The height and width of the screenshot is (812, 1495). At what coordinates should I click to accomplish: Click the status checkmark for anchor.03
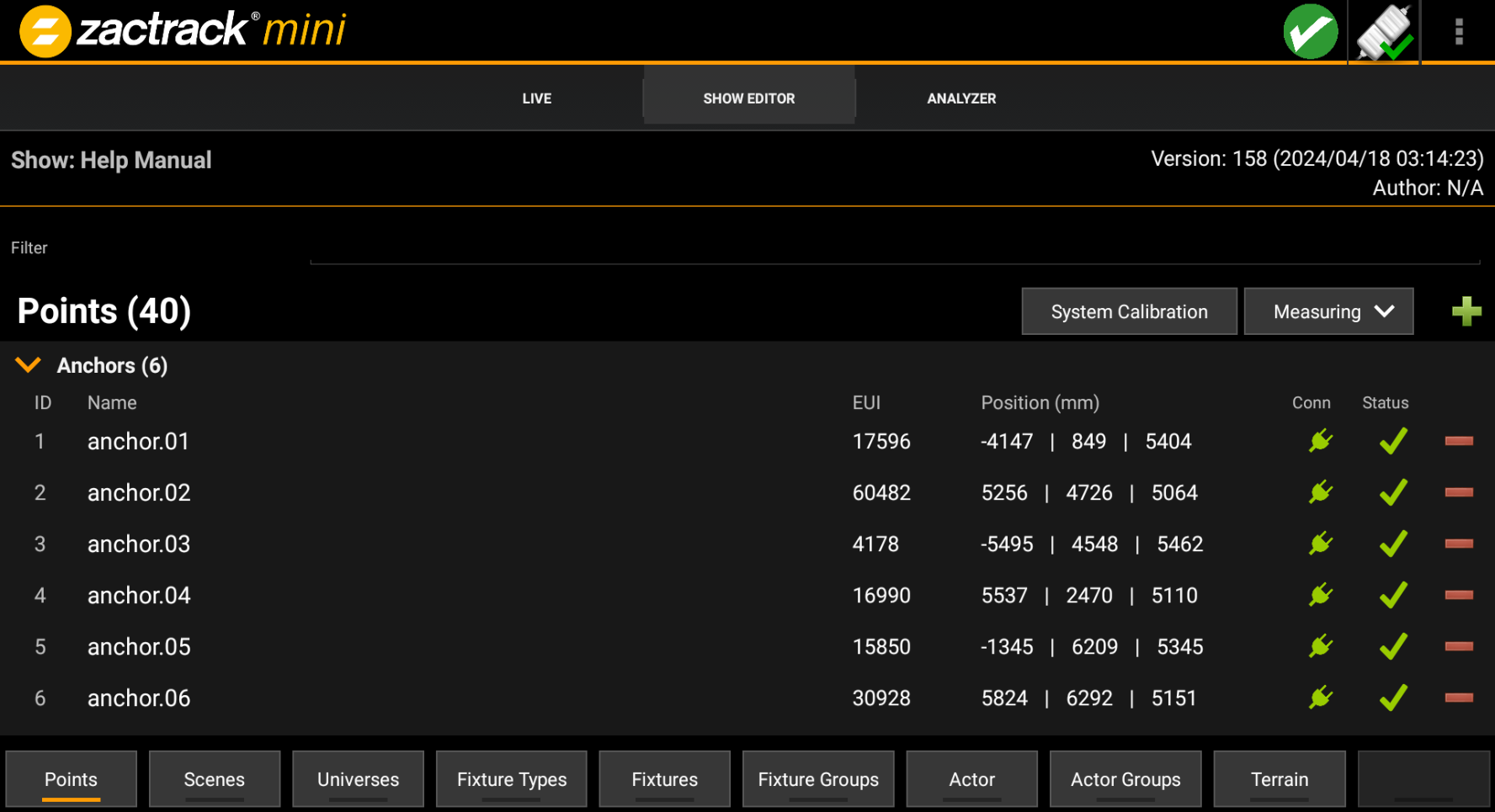click(x=1393, y=544)
